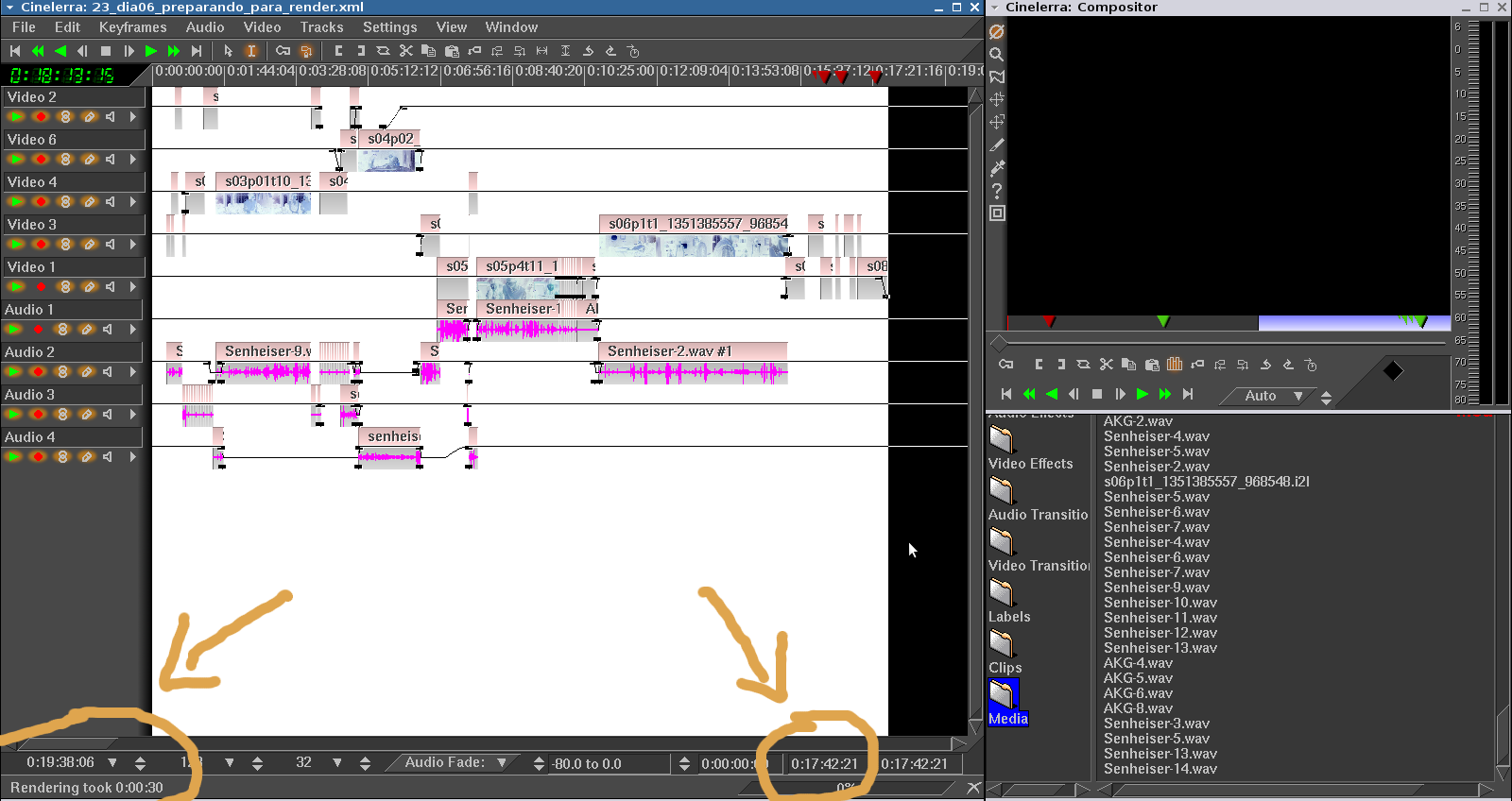Open the Compositor Auto zoom dropdown
This screenshot has width=1512, height=801.
pyautogui.click(x=1298, y=396)
